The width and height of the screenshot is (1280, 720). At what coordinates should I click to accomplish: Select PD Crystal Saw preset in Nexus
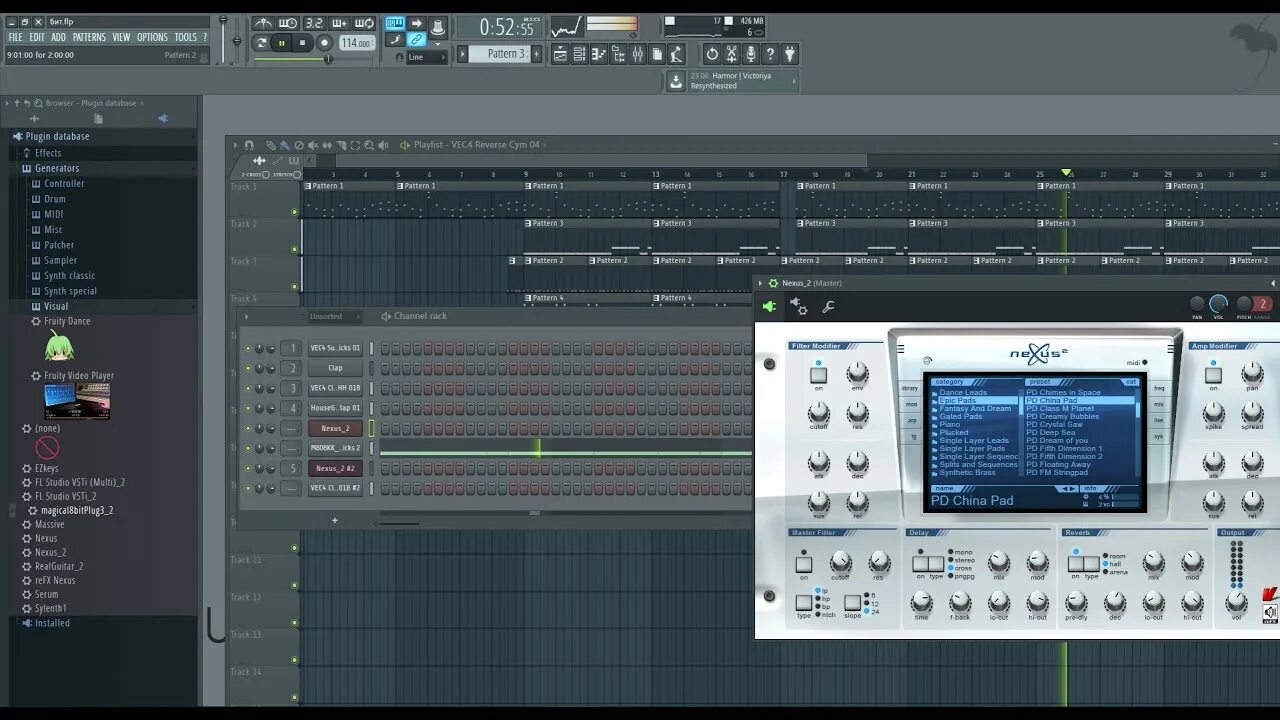point(1054,425)
